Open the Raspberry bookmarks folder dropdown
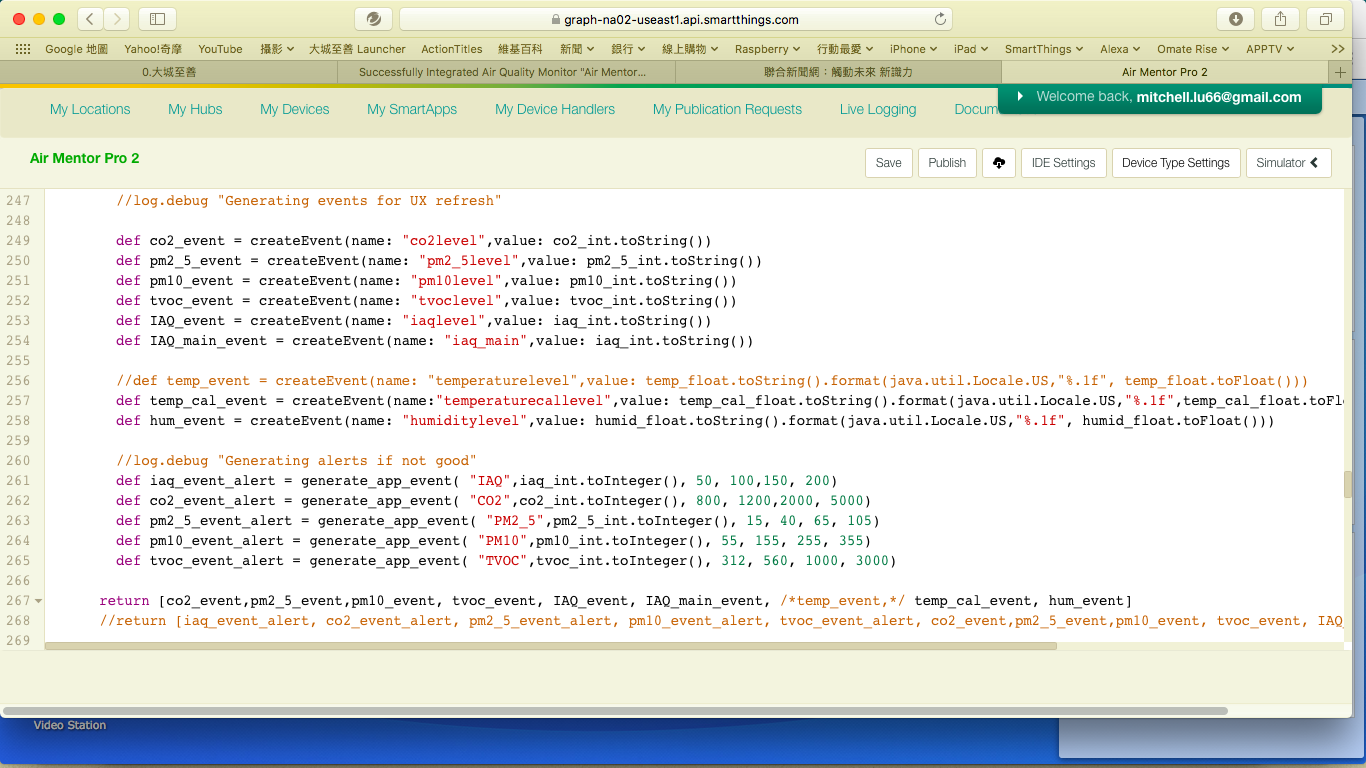1366x768 pixels. [x=767, y=49]
